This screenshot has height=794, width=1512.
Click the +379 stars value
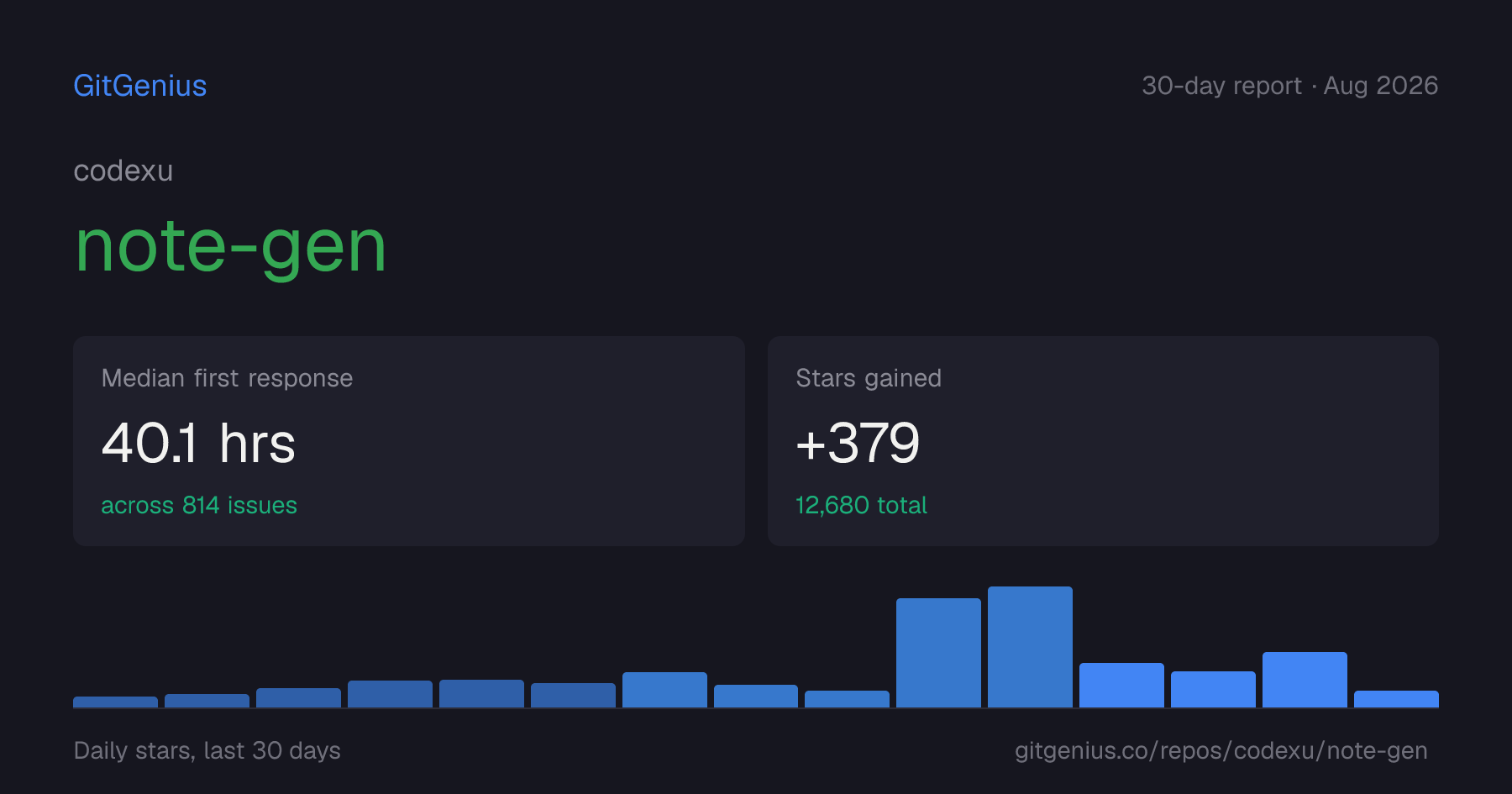(858, 443)
